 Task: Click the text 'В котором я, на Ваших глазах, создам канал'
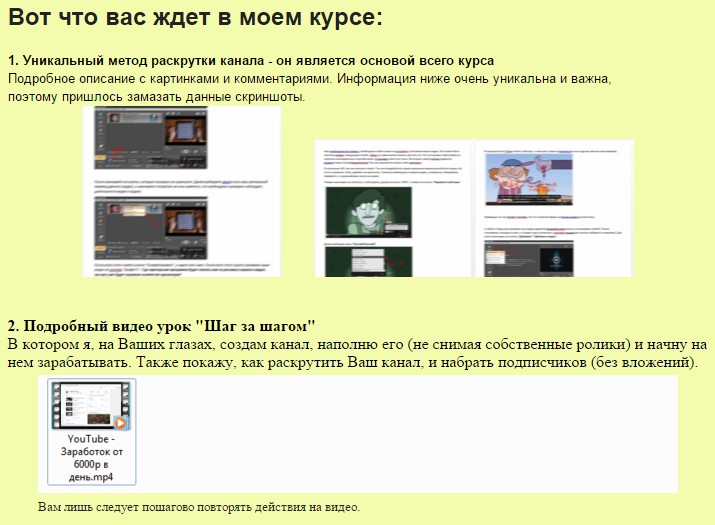pos(160,344)
